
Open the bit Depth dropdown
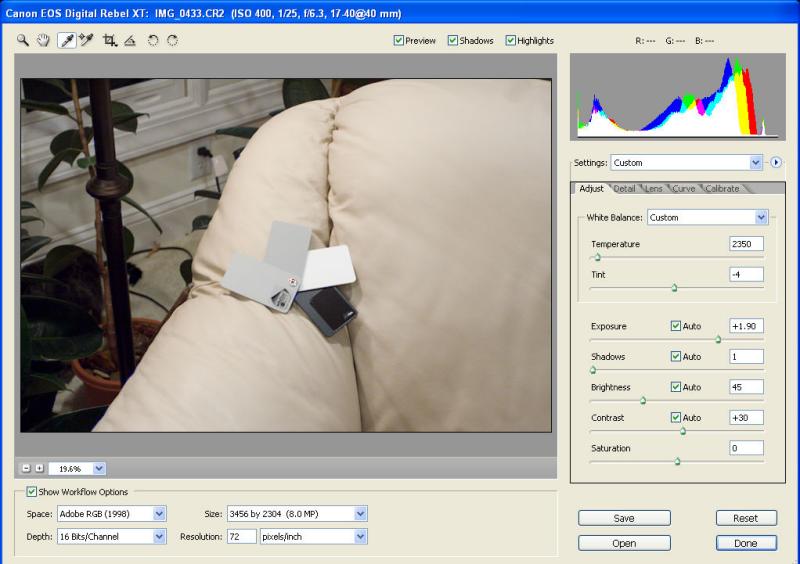tap(111, 536)
